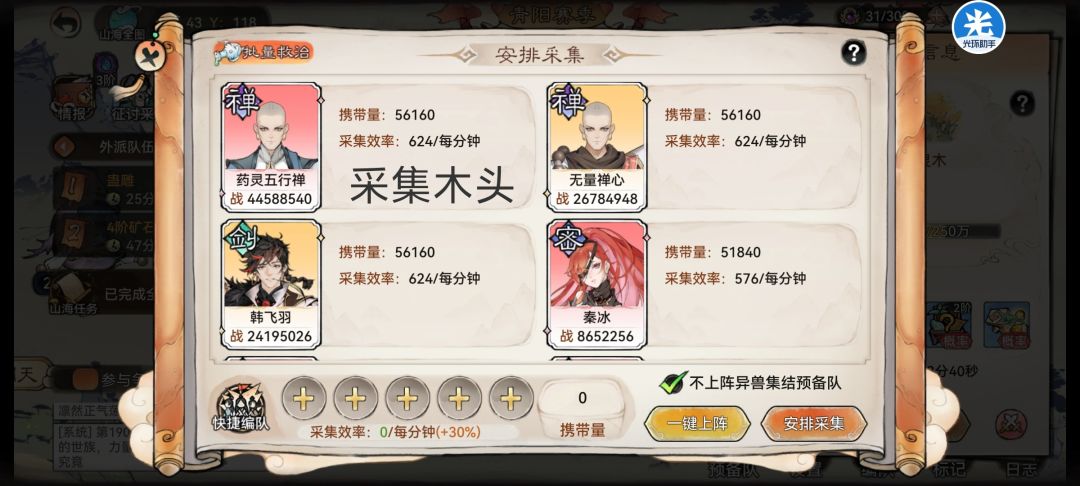Click the 一键上阵 button

coord(697,423)
